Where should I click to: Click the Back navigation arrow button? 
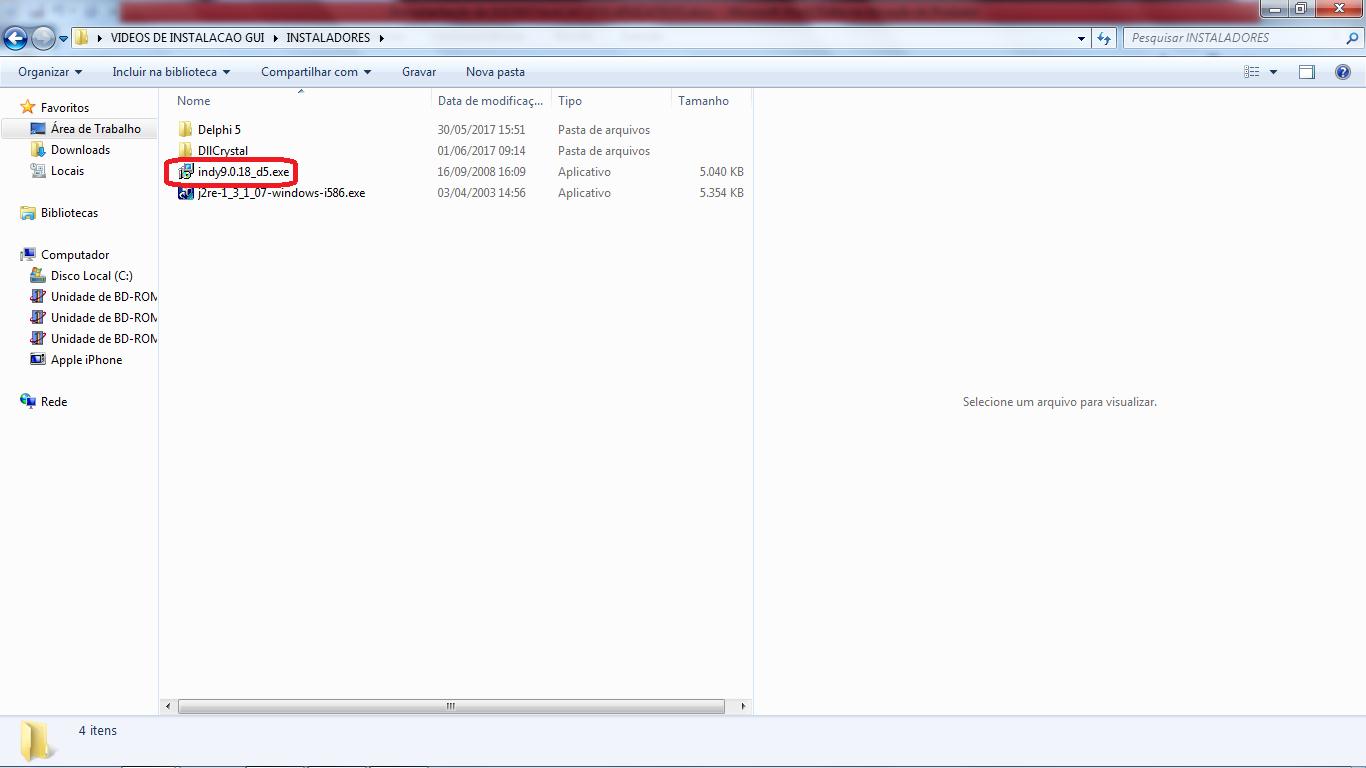pos(16,38)
